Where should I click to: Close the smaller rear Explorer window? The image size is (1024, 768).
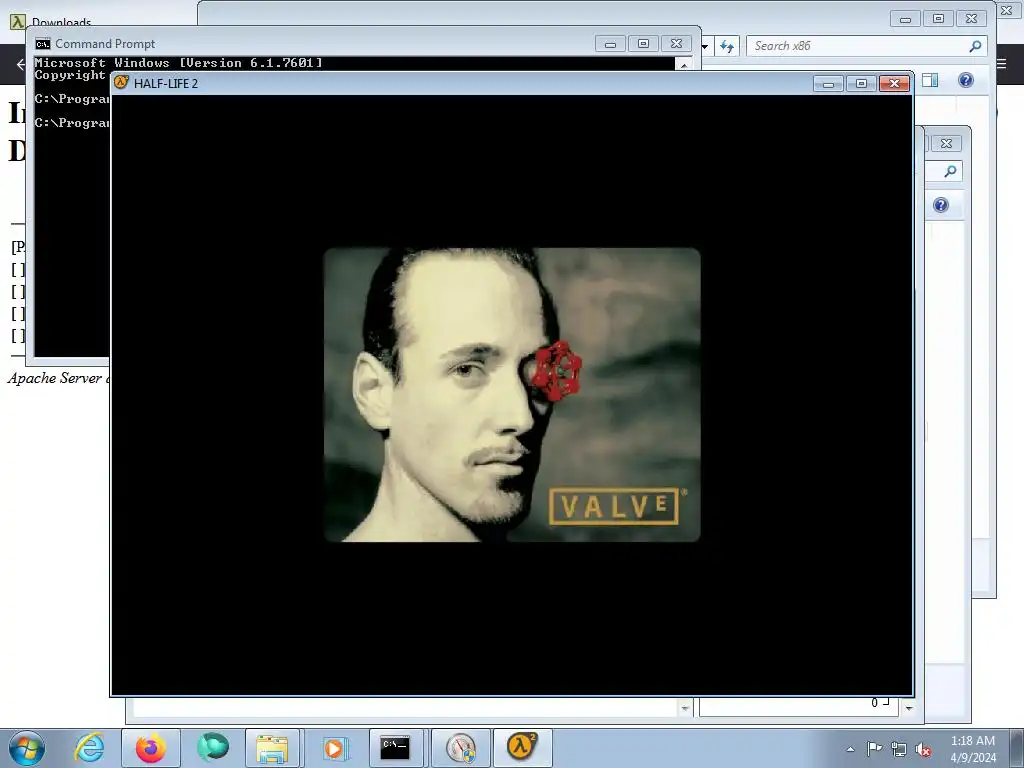[x=946, y=144]
